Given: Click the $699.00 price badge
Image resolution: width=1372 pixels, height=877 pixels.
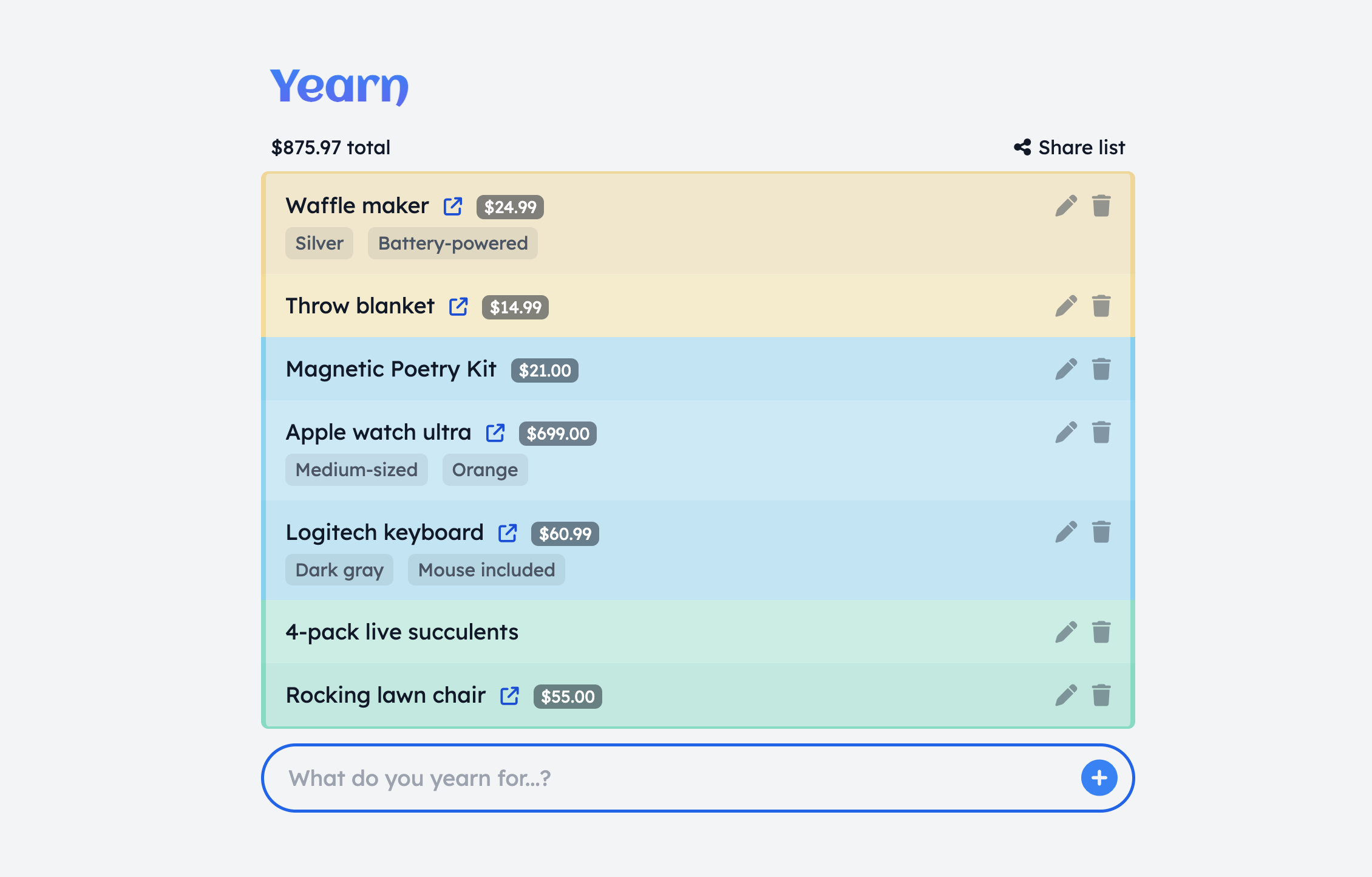Looking at the screenshot, I should click(557, 434).
